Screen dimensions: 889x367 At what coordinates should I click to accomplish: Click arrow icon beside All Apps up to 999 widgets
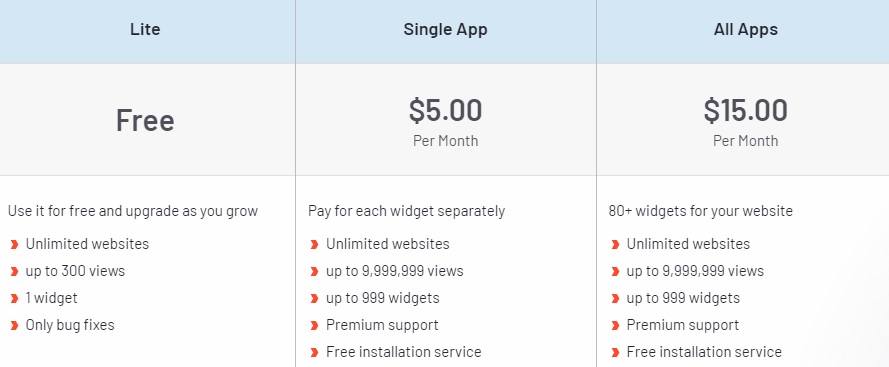(x=615, y=298)
